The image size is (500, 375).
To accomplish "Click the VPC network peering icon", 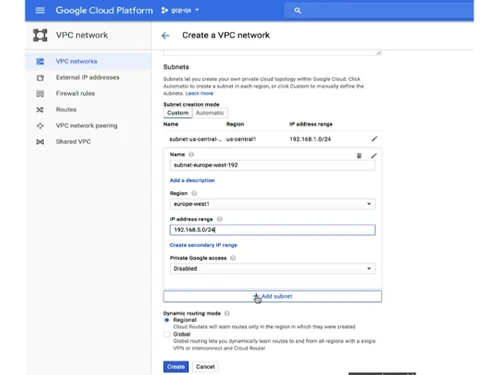I will click(40, 126).
